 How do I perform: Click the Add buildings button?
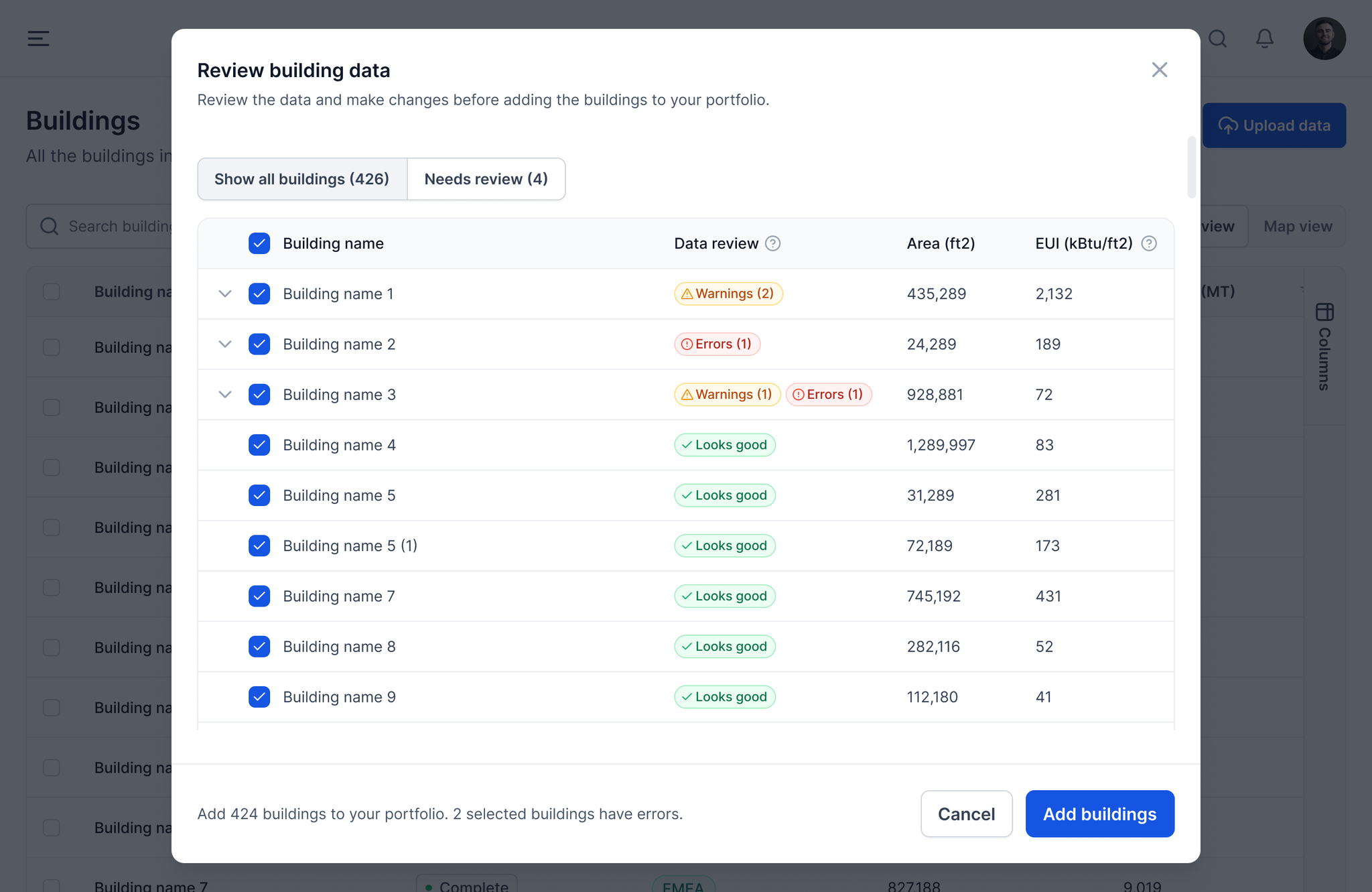[x=1099, y=814]
